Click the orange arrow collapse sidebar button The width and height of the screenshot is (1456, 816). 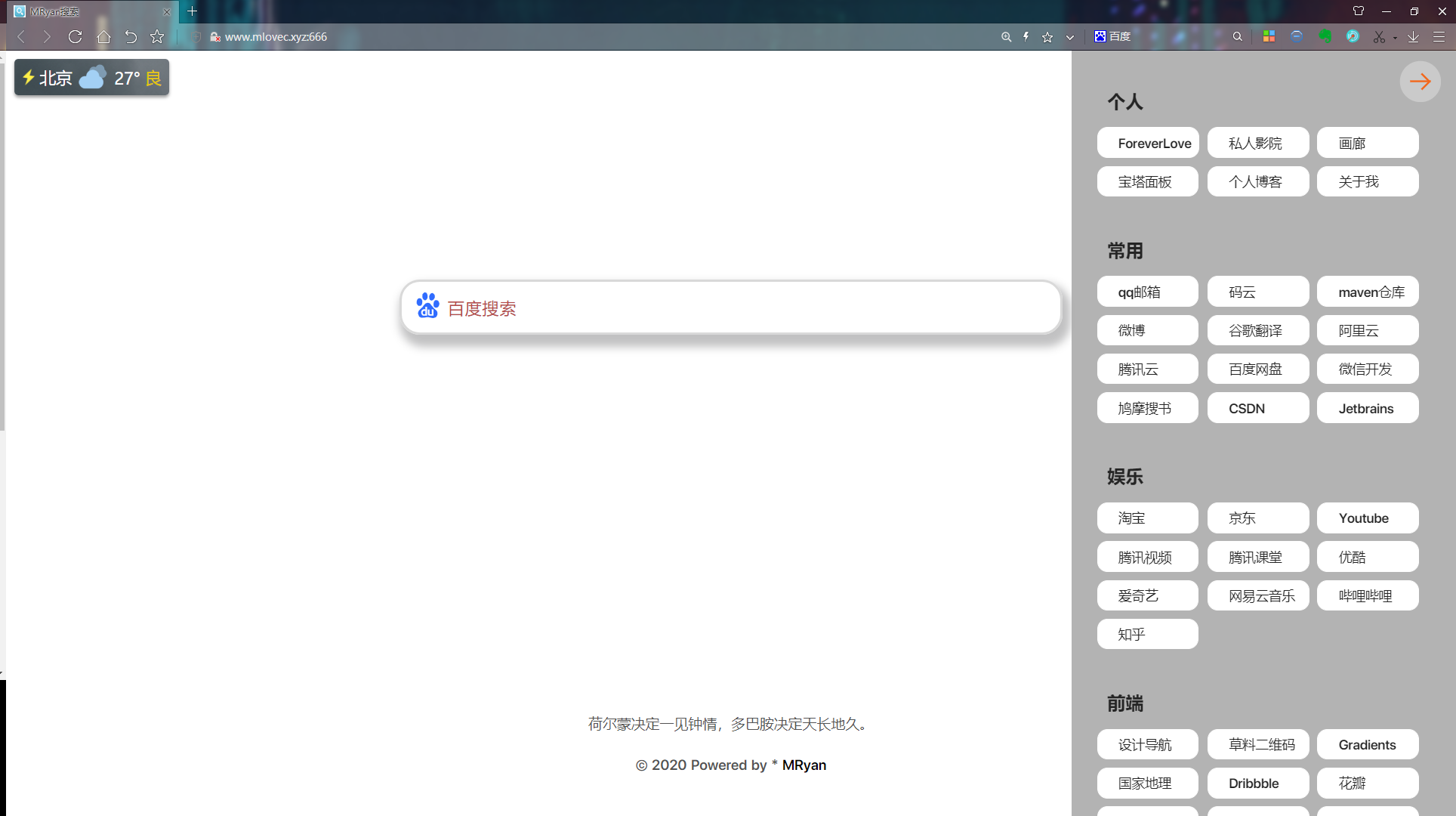point(1420,82)
